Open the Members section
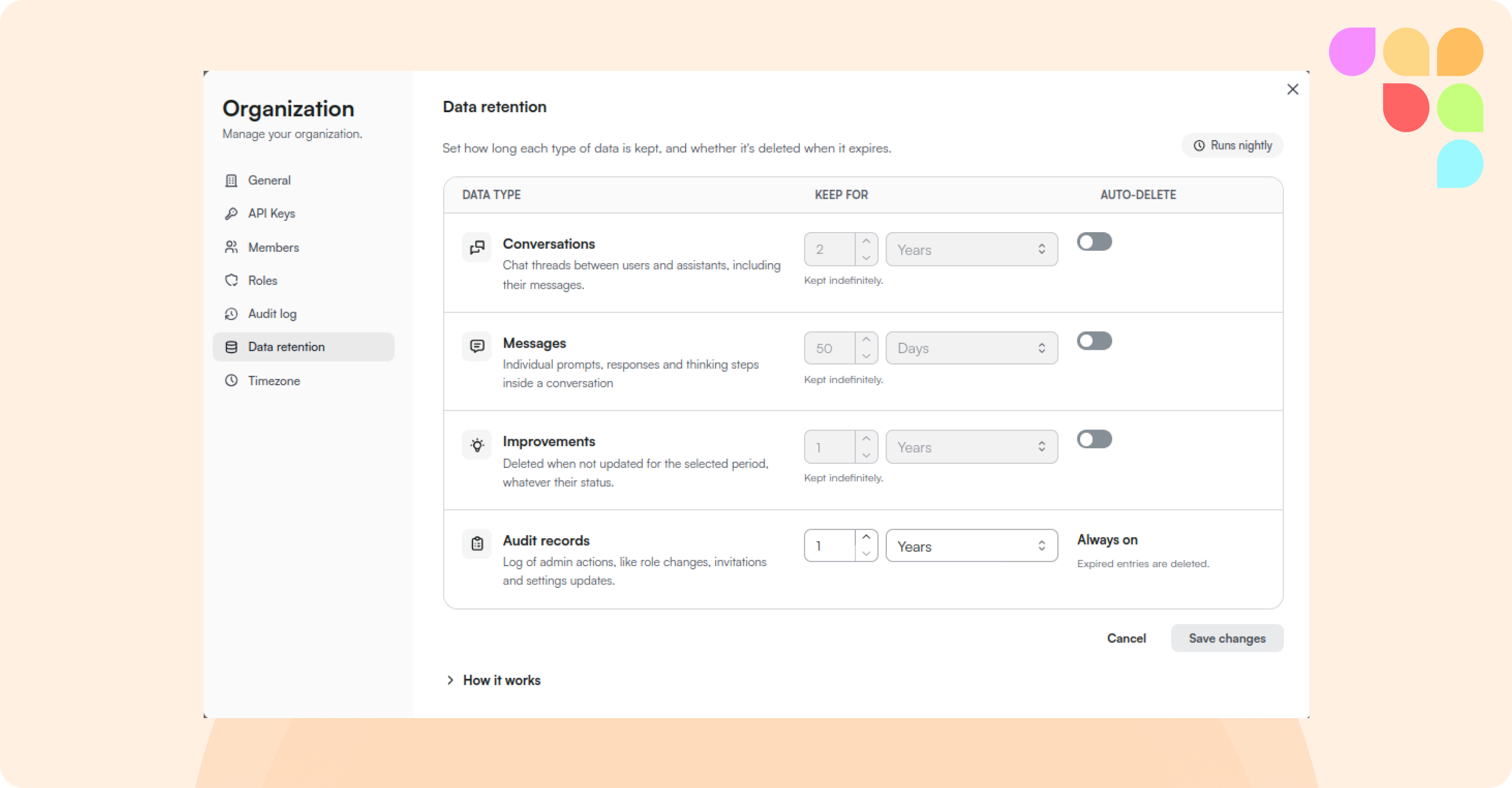The width and height of the screenshot is (1512, 788). click(303, 247)
